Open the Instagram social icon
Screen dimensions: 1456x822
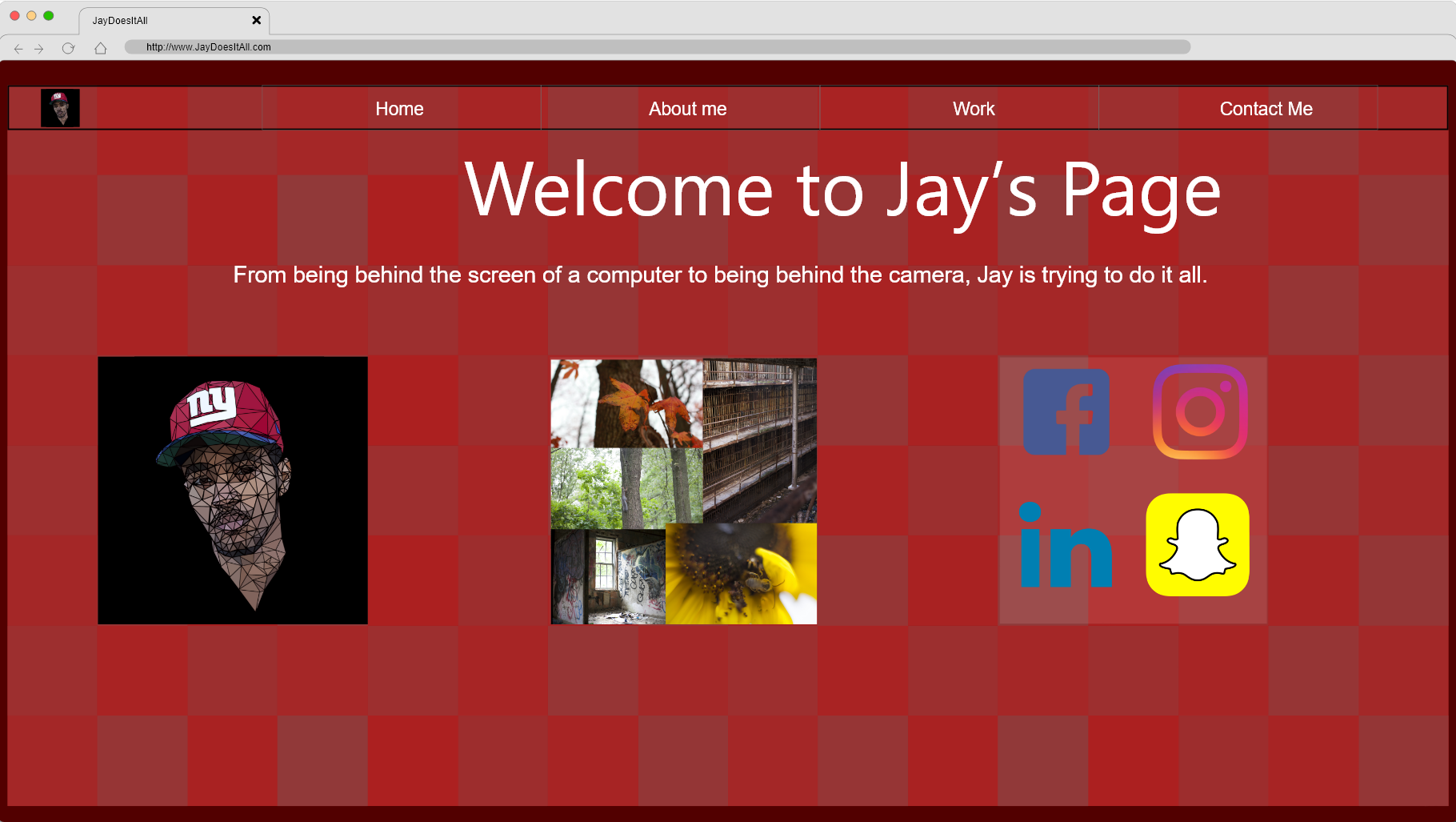pos(1200,412)
